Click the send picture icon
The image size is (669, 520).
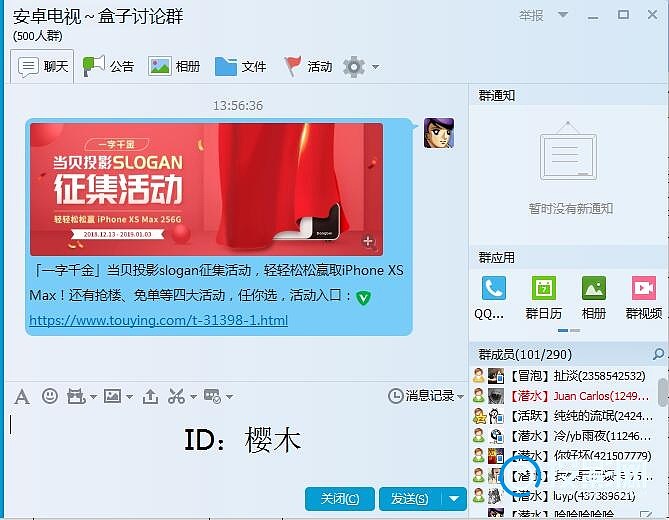click(112, 396)
